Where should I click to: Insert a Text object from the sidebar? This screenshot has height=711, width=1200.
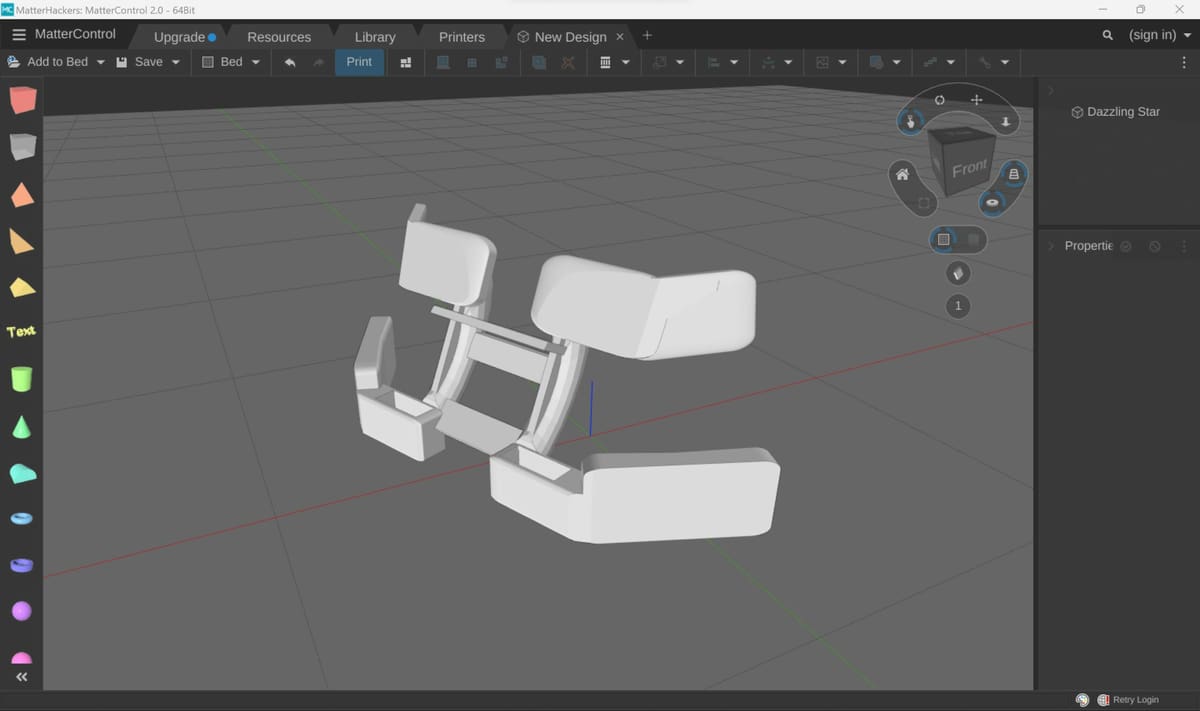coord(21,331)
